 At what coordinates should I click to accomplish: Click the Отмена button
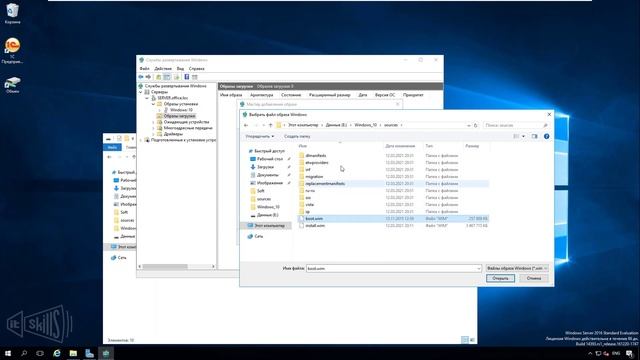[x=534, y=278]
